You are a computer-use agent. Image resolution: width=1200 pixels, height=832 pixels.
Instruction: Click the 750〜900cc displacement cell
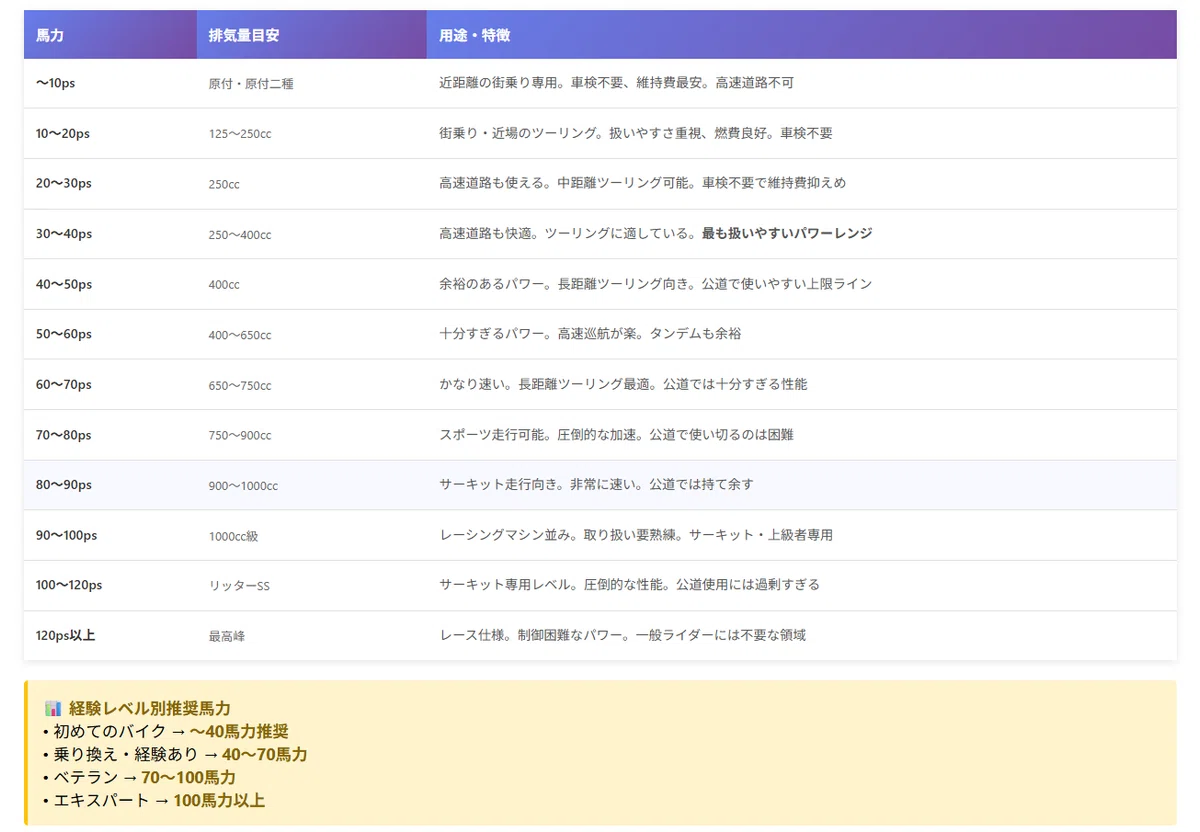312,435
